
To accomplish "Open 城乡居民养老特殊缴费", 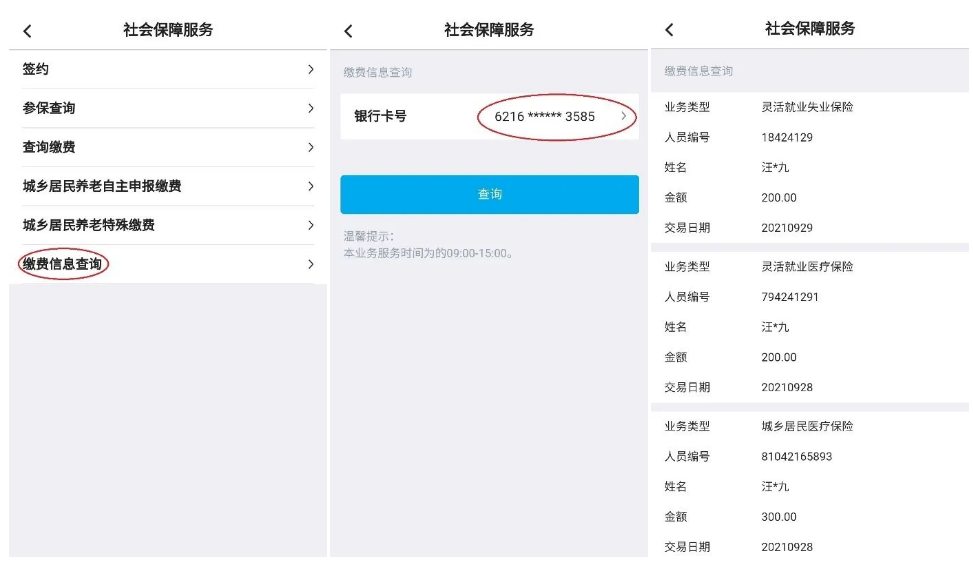I will [168, 225].
